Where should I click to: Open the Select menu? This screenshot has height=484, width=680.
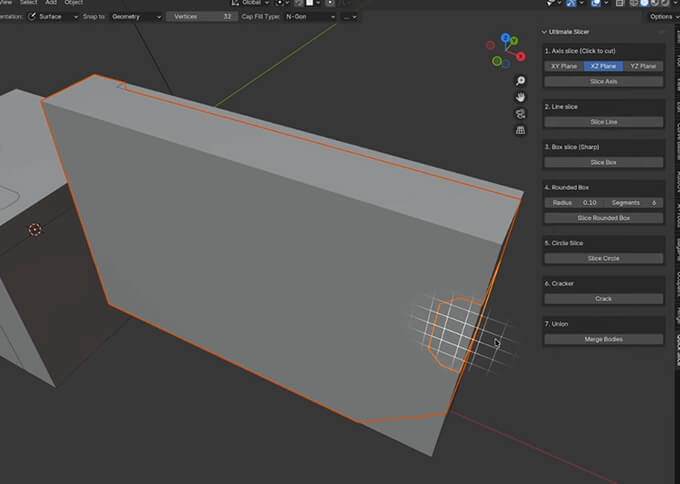click(28, 3)
